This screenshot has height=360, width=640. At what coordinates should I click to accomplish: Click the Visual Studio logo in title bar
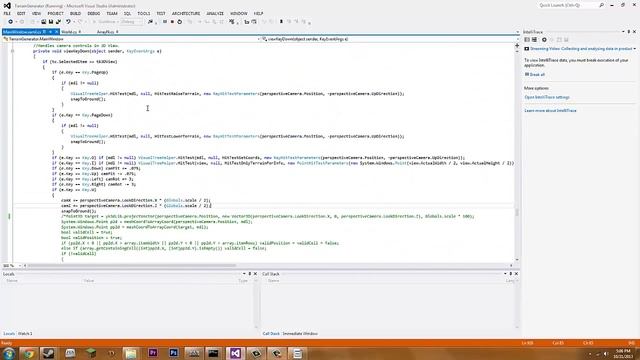(7, 6)
